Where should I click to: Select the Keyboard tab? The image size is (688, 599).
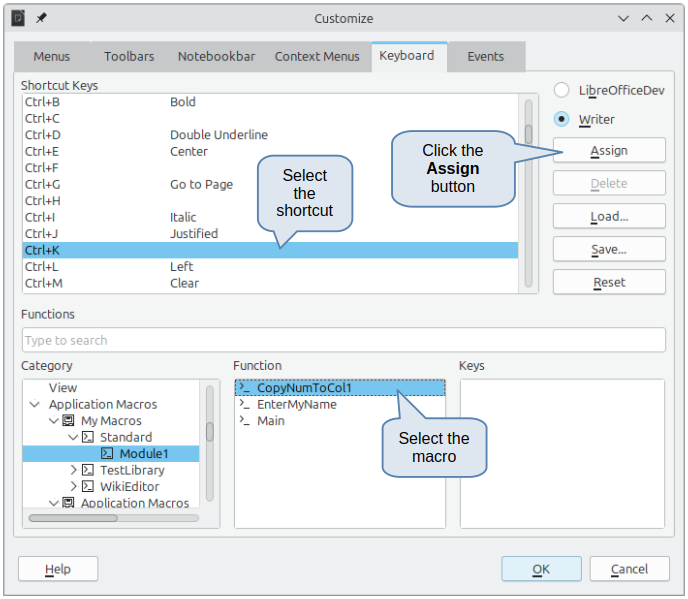(x=407, y=56)
